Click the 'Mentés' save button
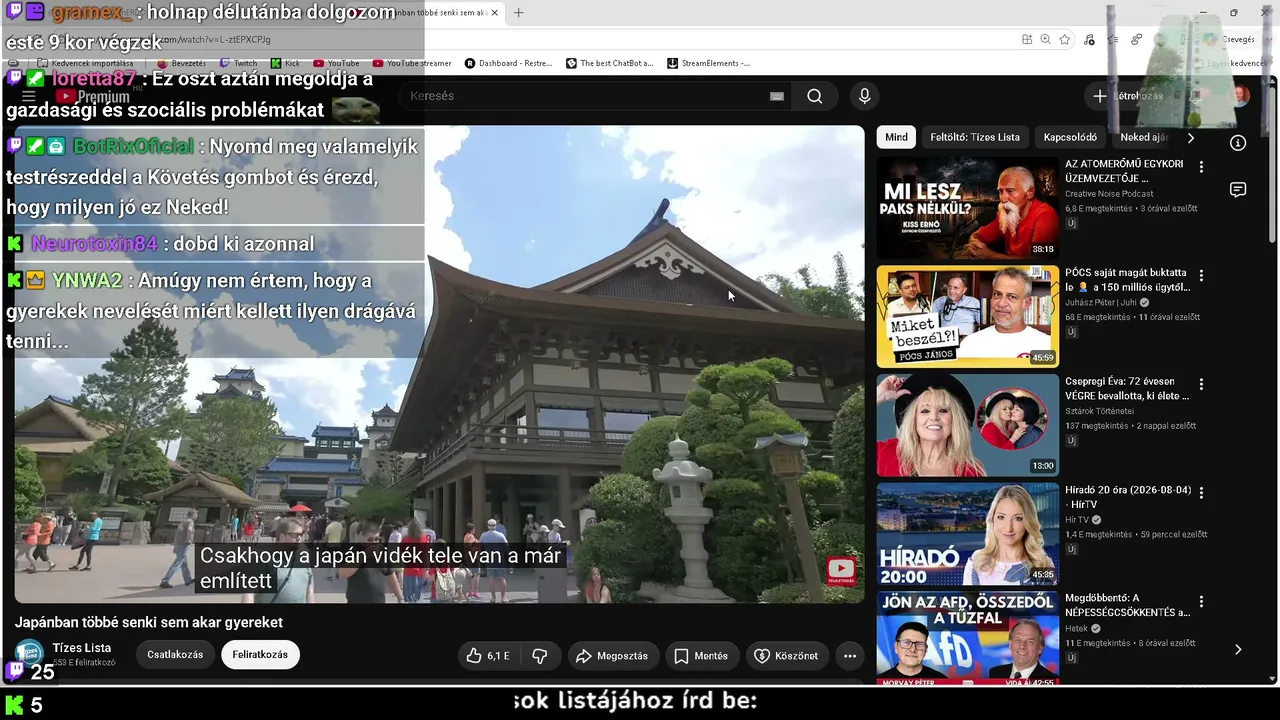Screen dimensions: 1280x720 coord(701,656)
